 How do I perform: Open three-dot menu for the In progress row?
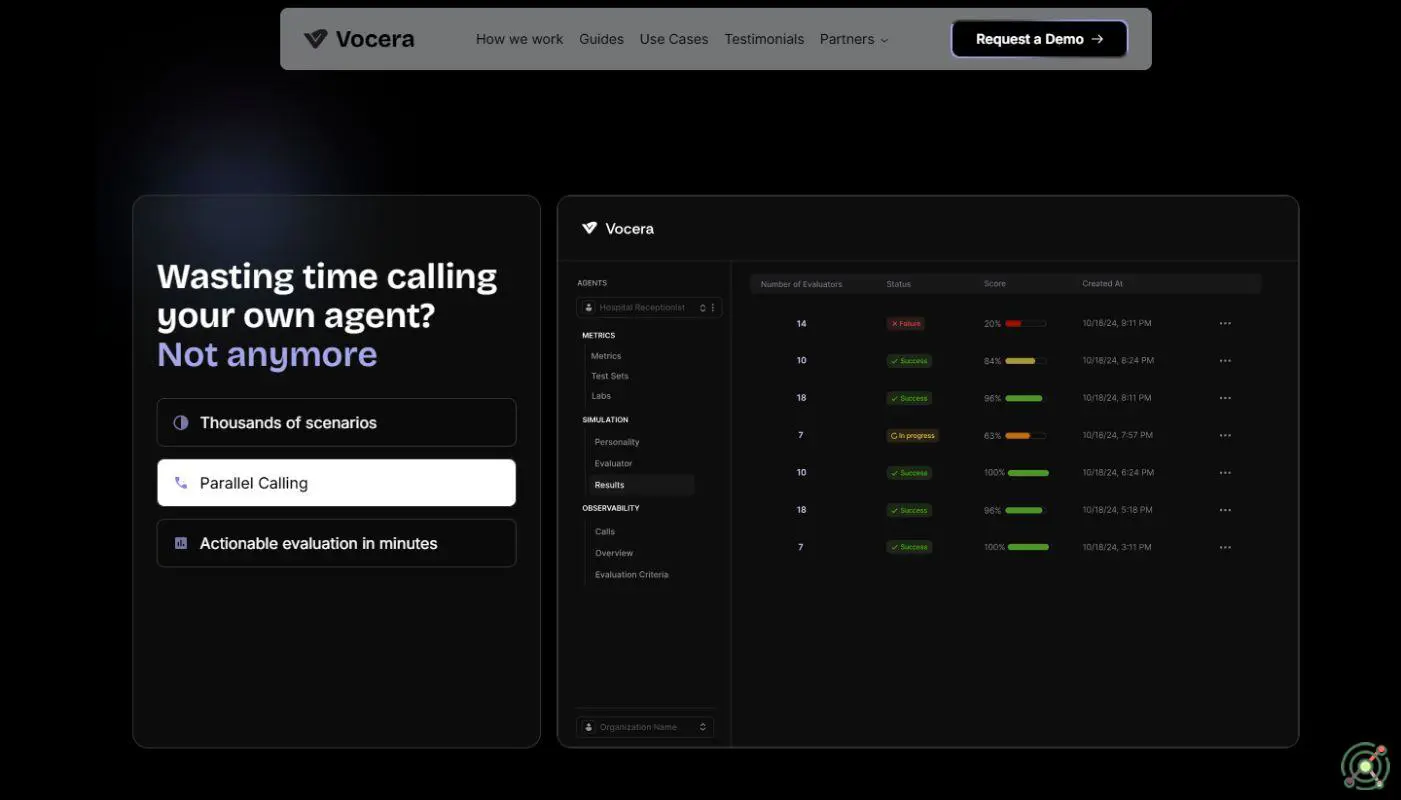tap(1225, 436)
